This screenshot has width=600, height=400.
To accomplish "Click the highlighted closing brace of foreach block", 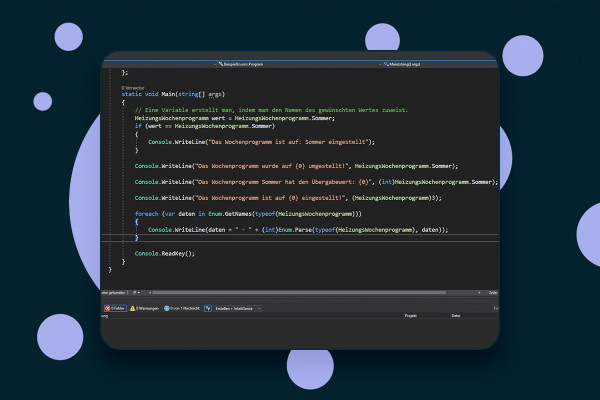I will tap(137, 238).
